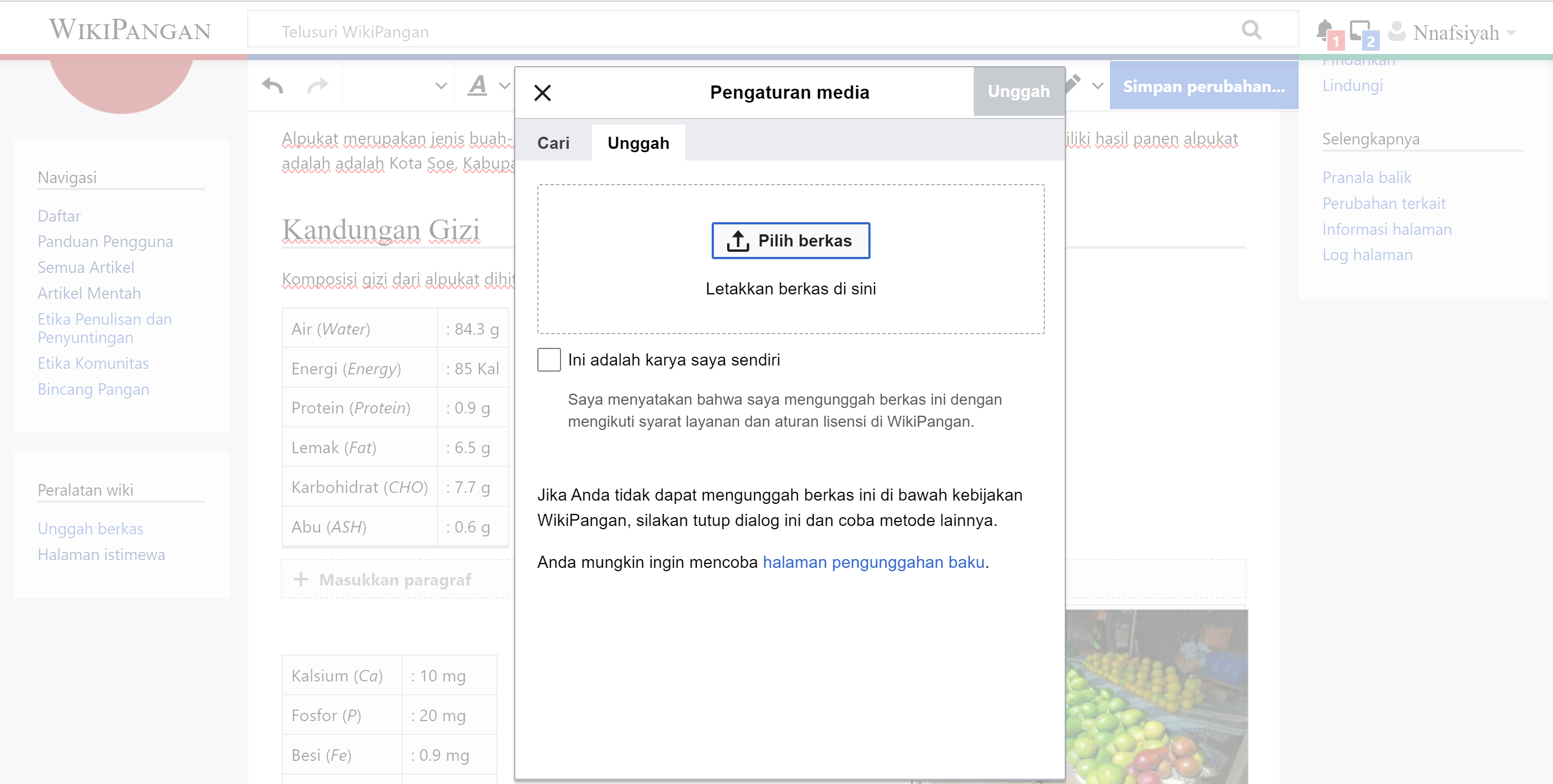1553x784 pixels.
Task: Click the search magnifier icon
Action: point(1252,30)
